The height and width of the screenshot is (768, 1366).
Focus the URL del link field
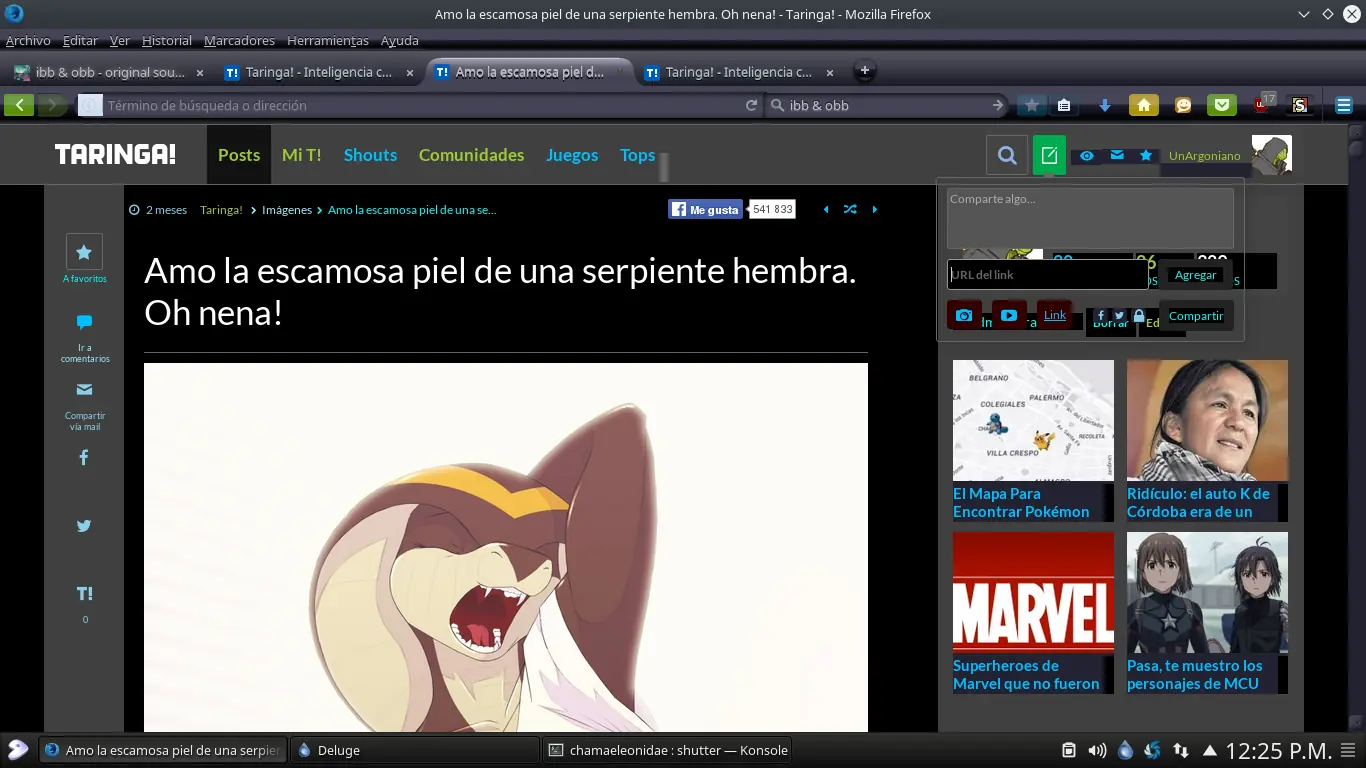coord(1047,275)
